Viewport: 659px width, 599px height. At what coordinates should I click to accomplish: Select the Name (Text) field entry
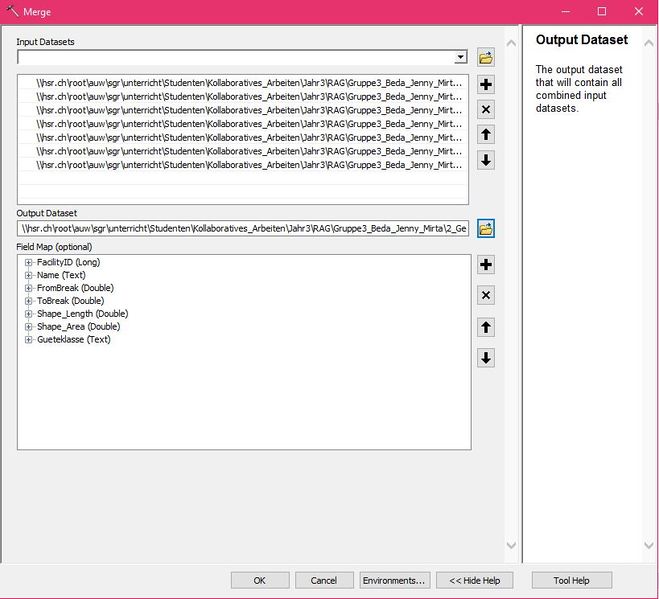tap(62, 275)
